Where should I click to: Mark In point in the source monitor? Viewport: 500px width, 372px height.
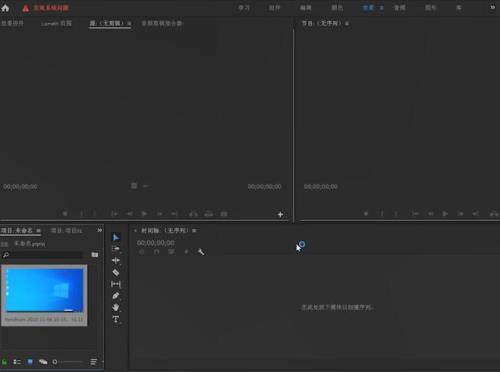(x=81, y=214)
